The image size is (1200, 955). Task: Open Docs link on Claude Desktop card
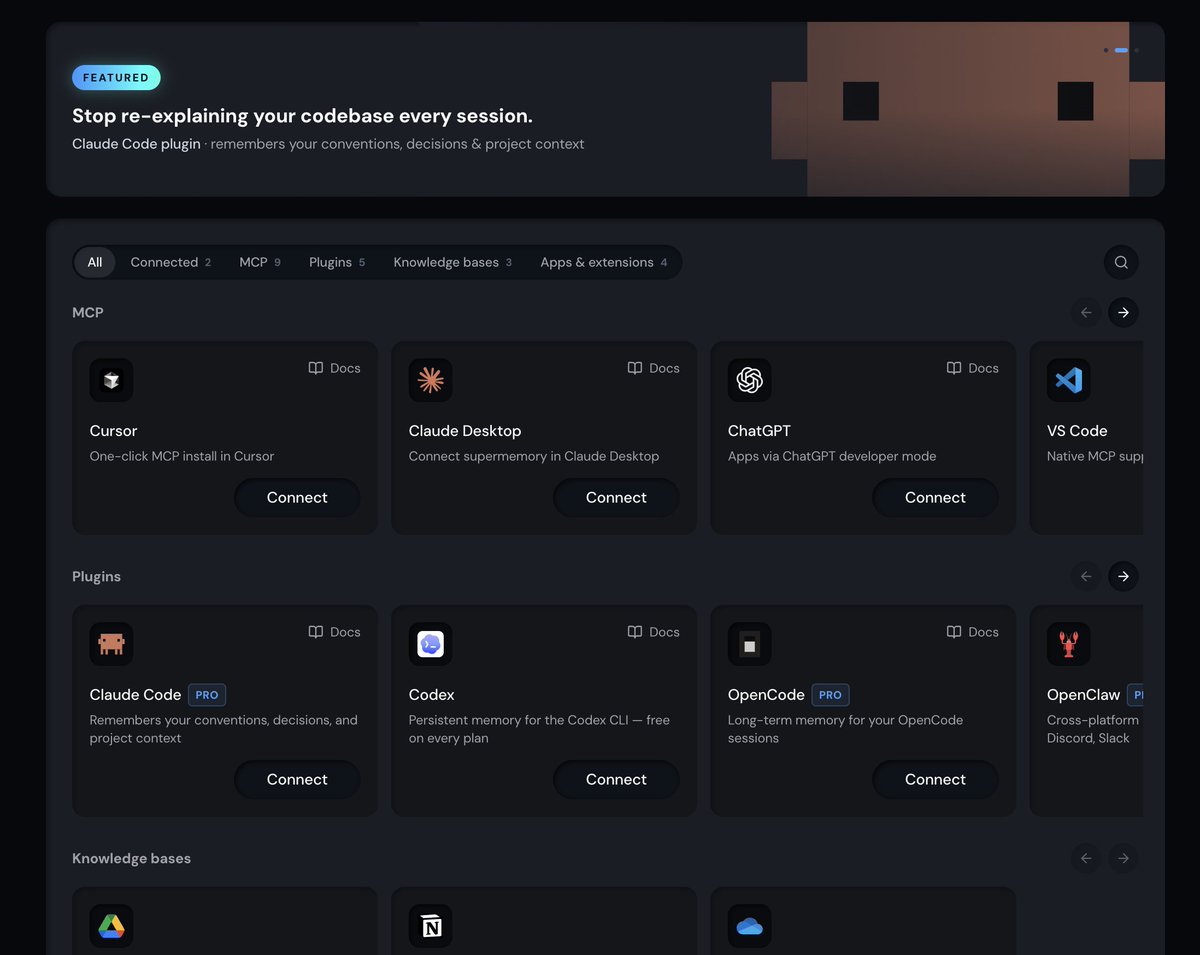coord(653,368)
